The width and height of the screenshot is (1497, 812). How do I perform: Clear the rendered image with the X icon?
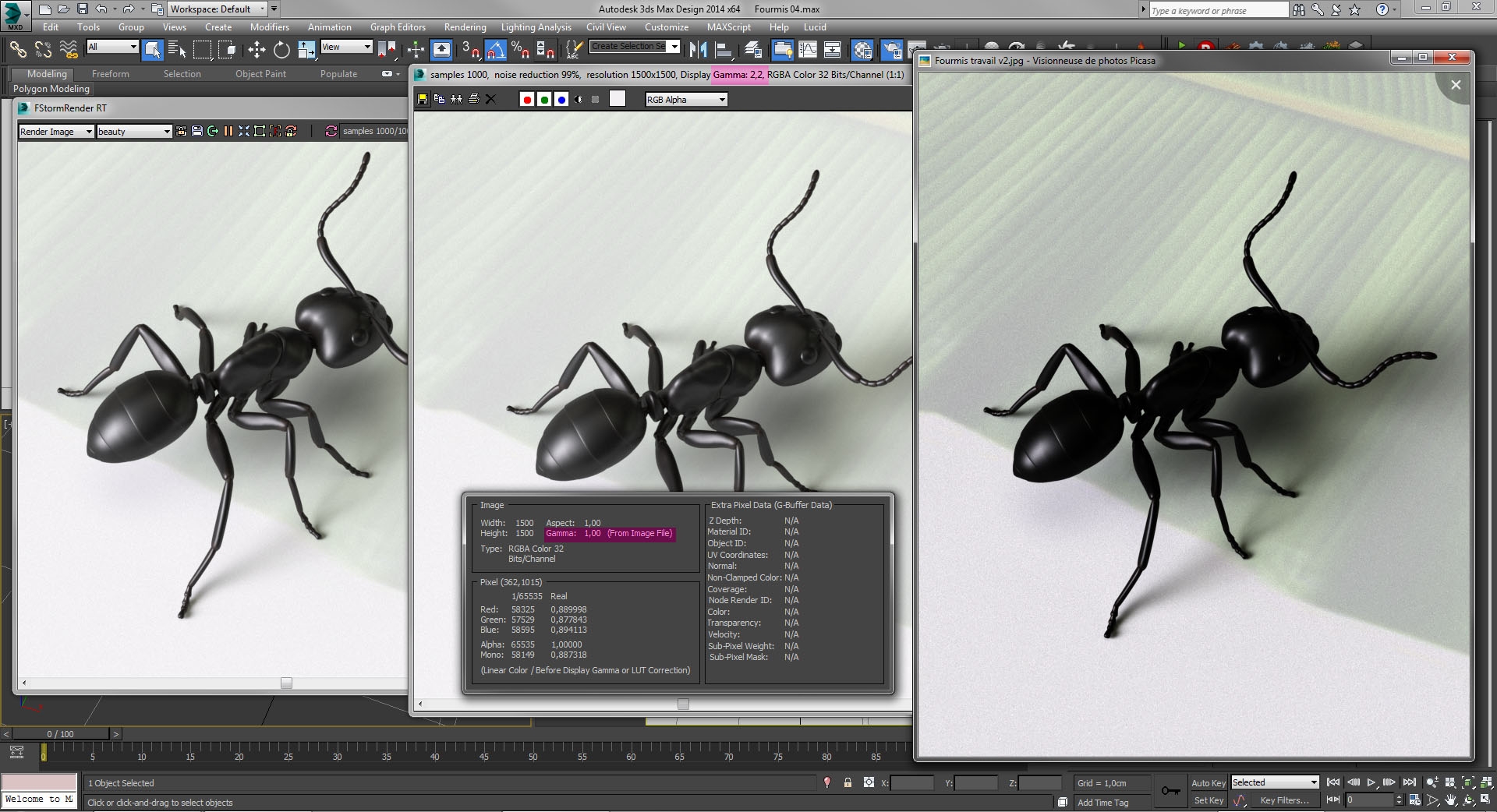(x=491, y=99)
